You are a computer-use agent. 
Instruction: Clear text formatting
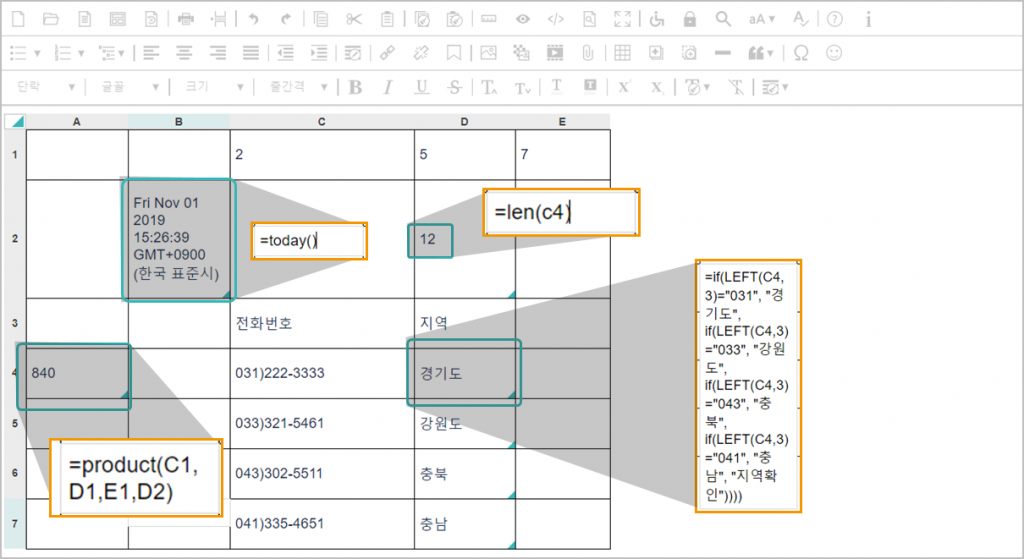pyautogui.click(x=736, y=87)
